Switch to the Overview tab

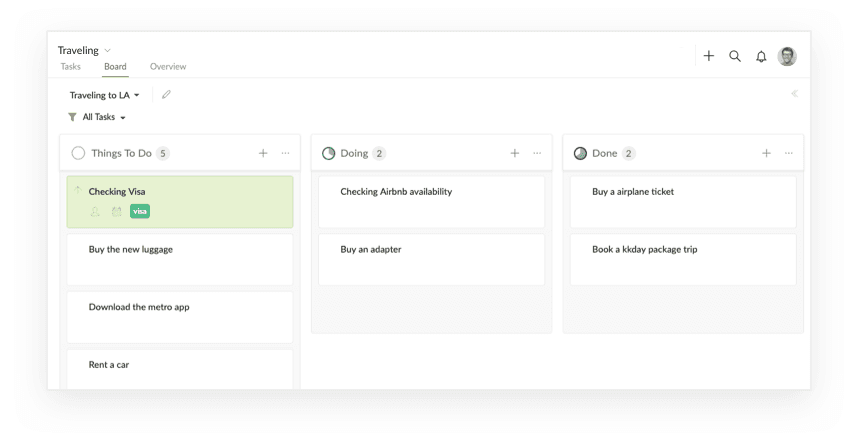click(x=168, y=67)
